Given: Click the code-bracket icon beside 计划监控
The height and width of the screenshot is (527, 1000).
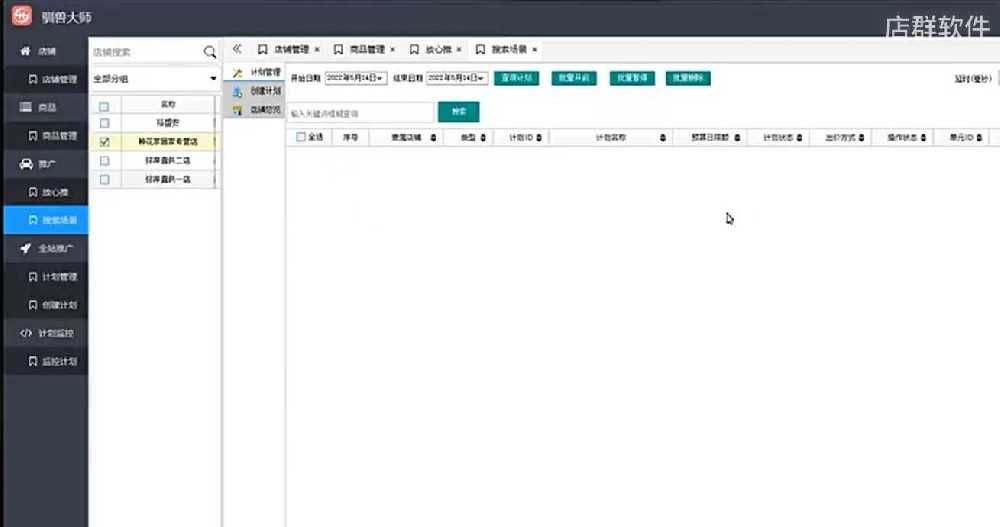Looking at the screenshot, I should (26, 333).
